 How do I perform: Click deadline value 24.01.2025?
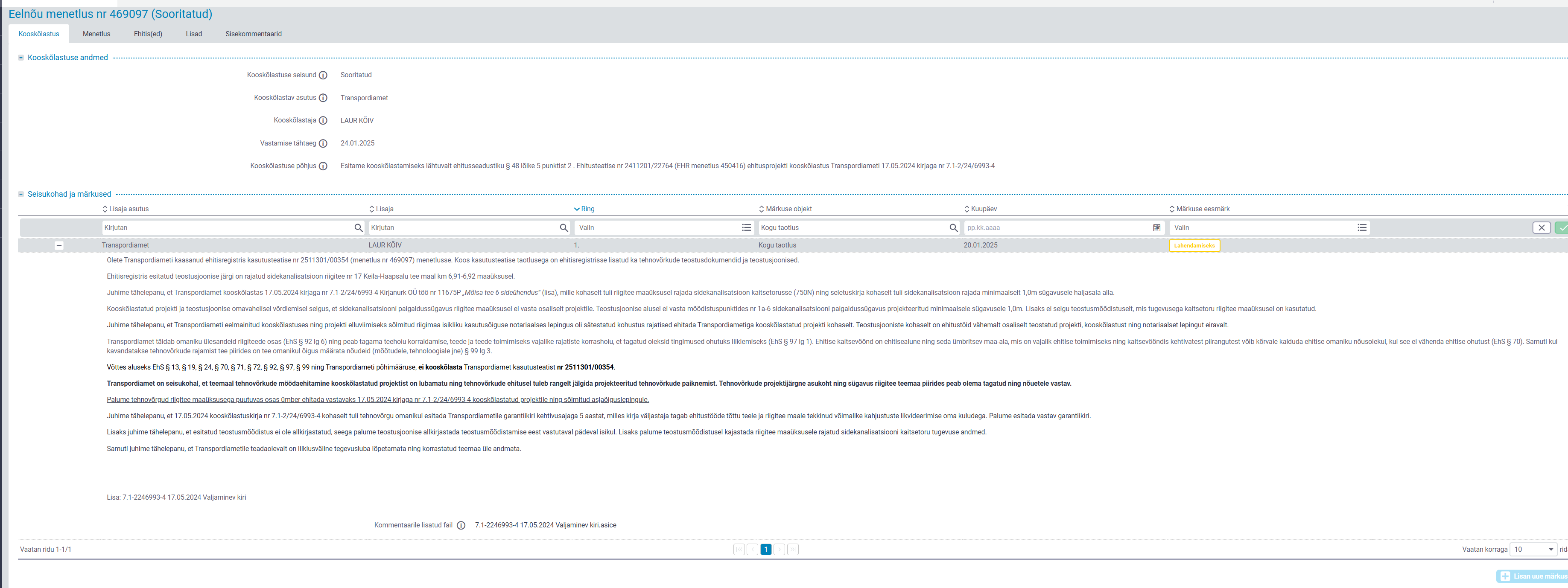pos(357,144)
